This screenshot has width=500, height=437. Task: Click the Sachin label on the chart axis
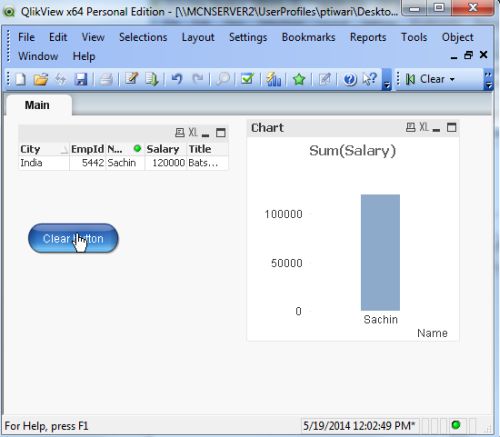pos(381,320)
